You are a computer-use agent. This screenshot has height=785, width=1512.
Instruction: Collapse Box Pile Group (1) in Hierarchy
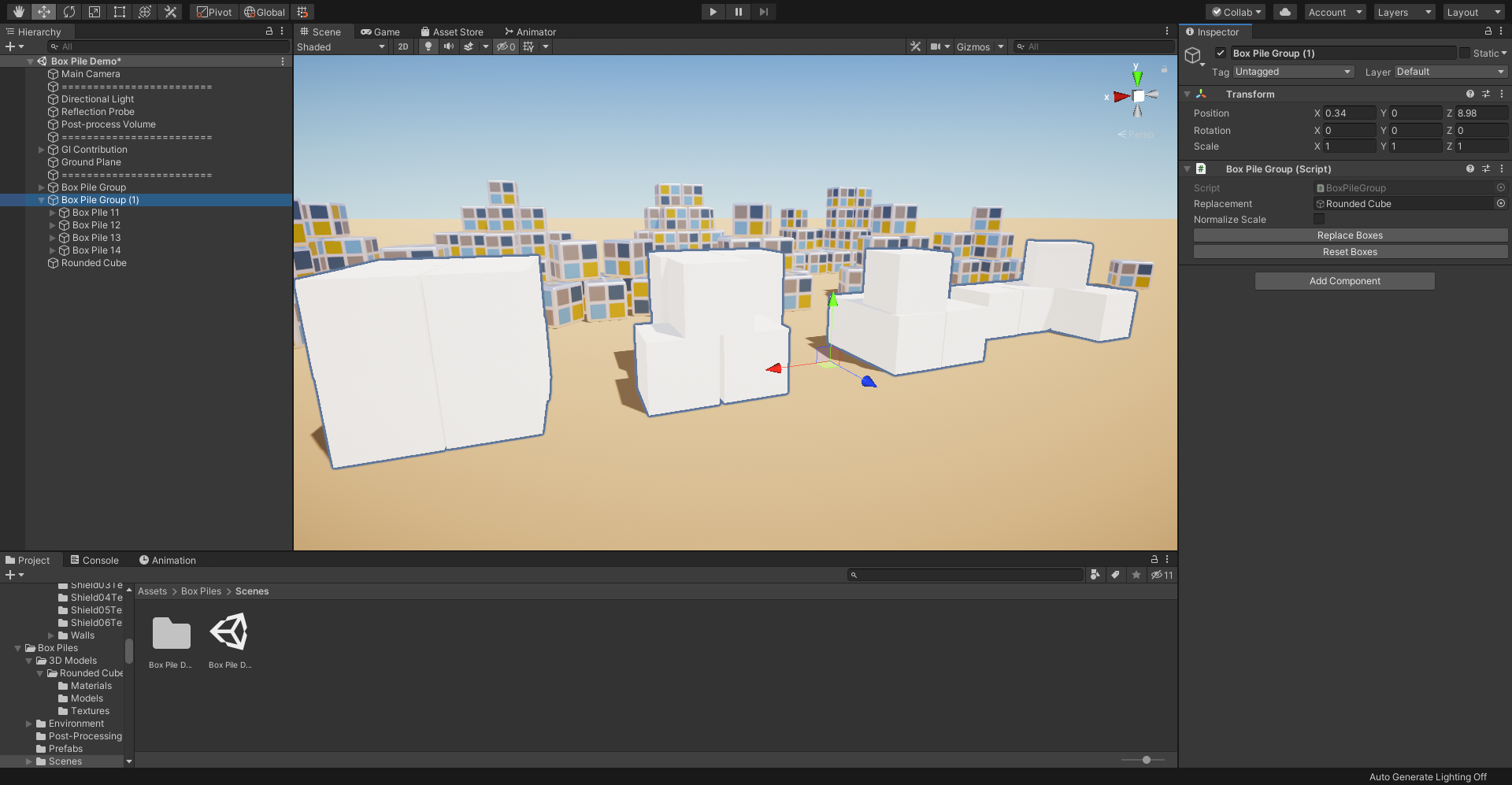41,200
